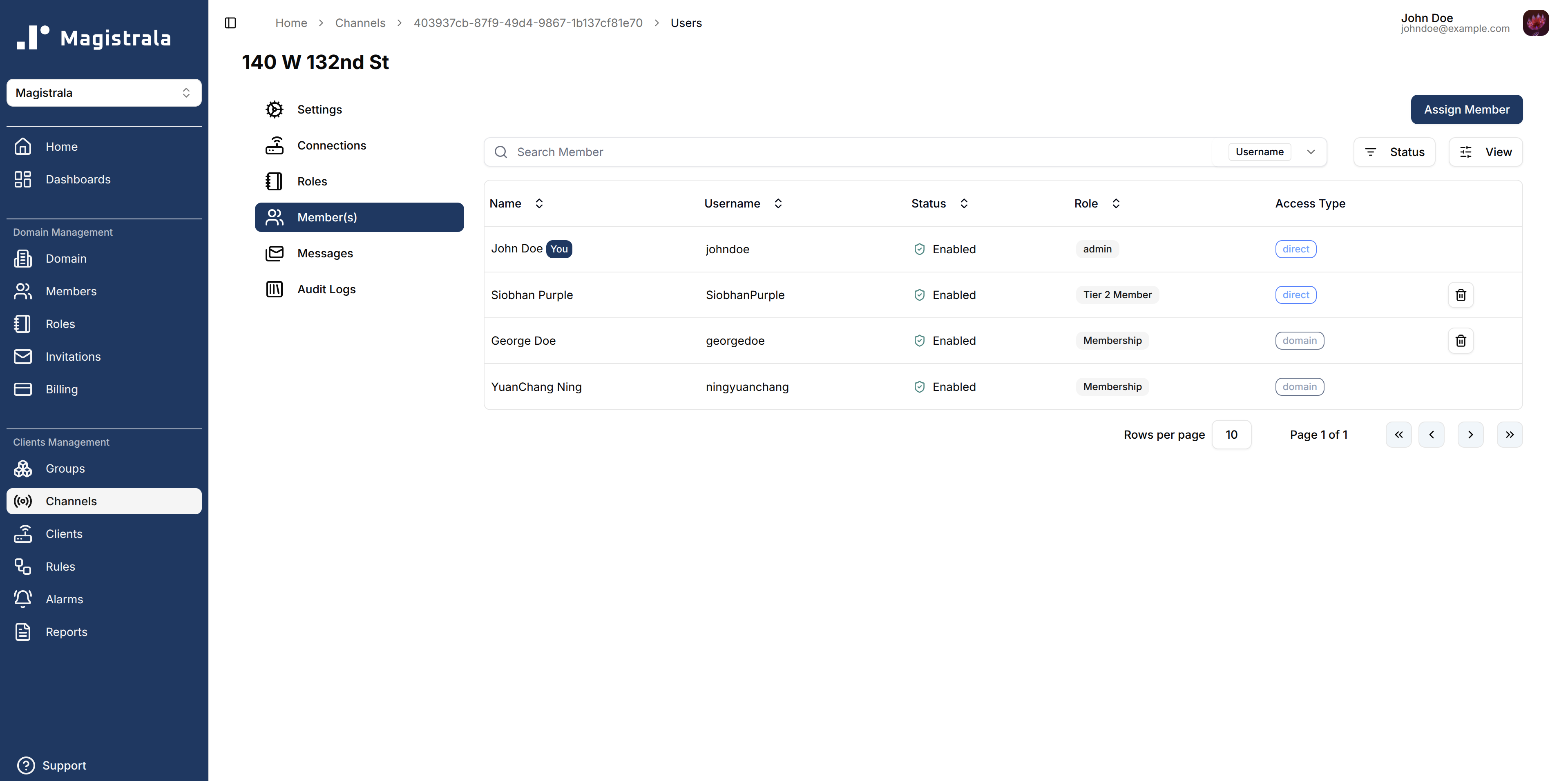Screen dimensions: 1568x781
Task: Collapse the left sidebar panel
Action: (230, 22)
